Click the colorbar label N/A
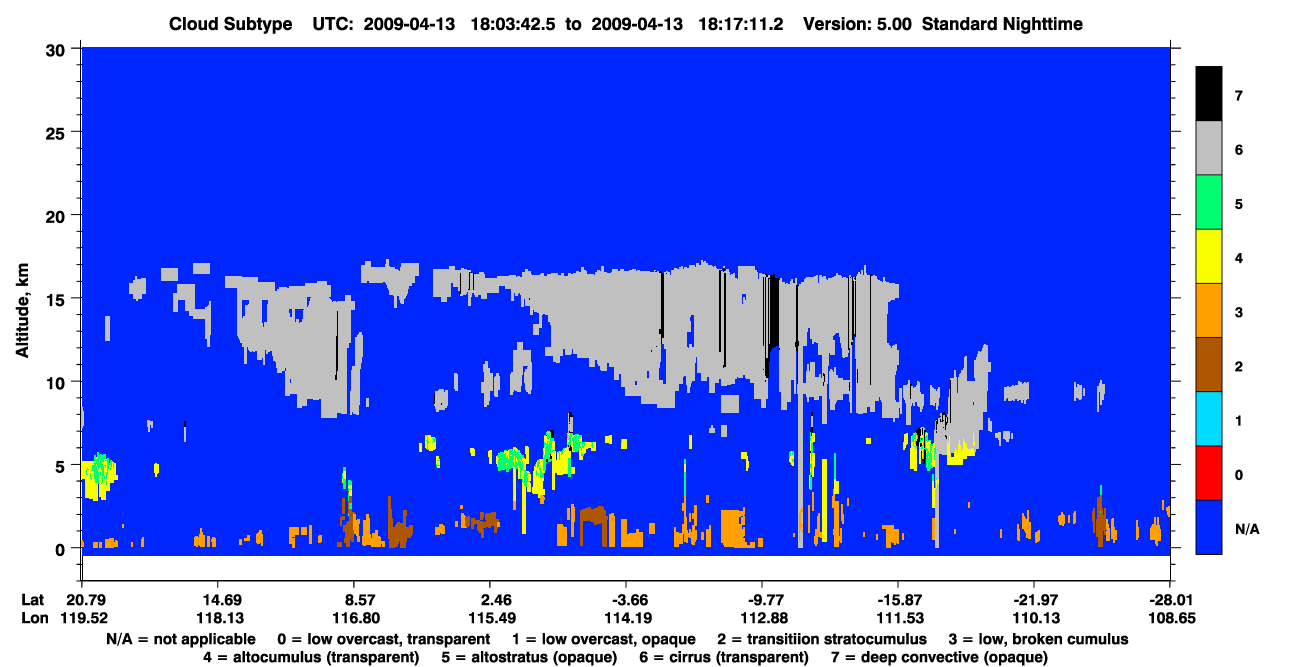 pyautogui.click(x=1247, y=528)
